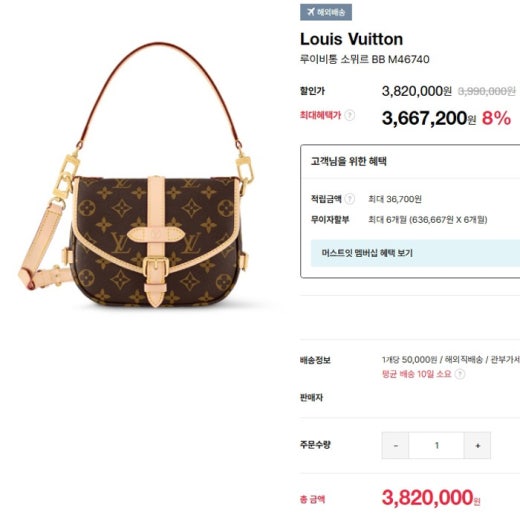The height and width of the screenshot is (520, 520).
Task: Click the 8% discount rate label
Action: 496,118
